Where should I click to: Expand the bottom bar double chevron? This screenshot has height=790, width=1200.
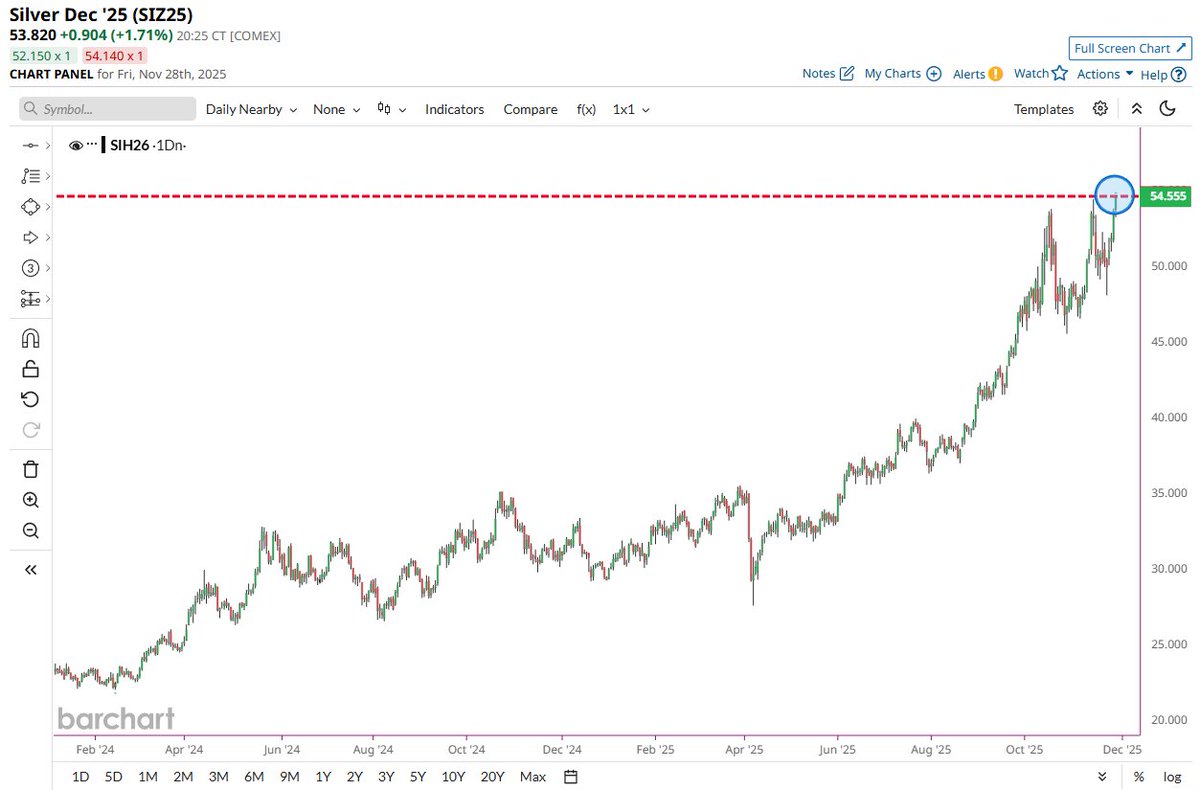point(1101,777)
